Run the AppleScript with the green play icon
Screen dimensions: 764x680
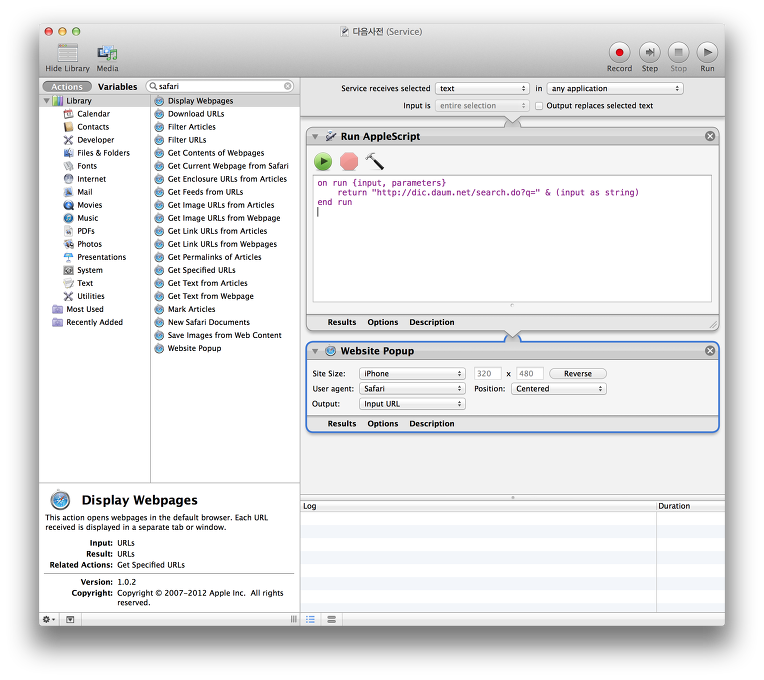pyautogui.click(x=323, y=161)
